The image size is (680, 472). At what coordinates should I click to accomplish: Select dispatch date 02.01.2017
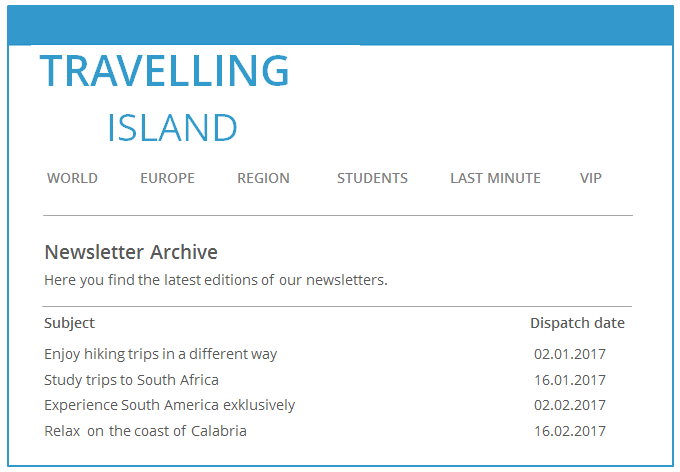[569, 354]
